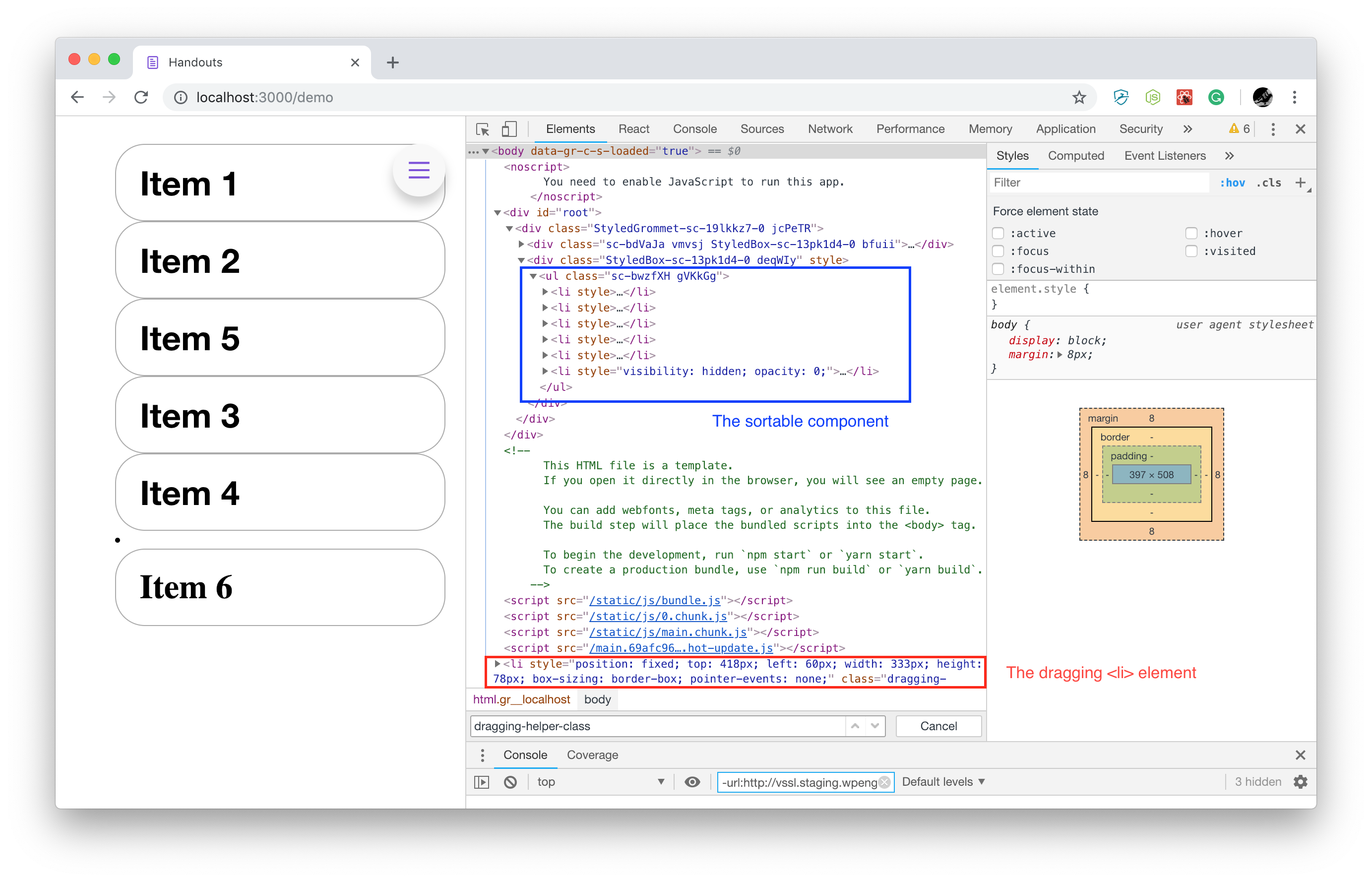Open the /static/js/bundle.js script link
Viewport: 1372px width, 882px height.
coord(655,600)
